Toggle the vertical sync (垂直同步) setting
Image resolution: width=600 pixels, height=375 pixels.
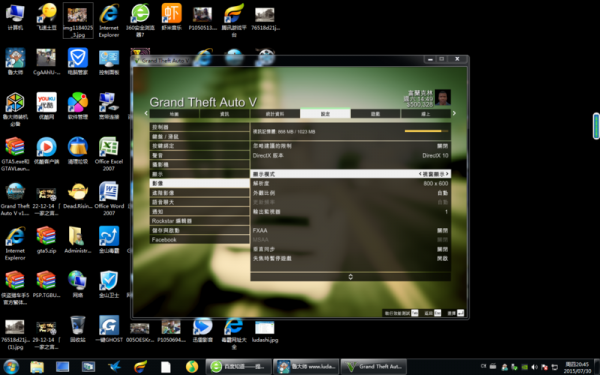click(x=350, y=249)
